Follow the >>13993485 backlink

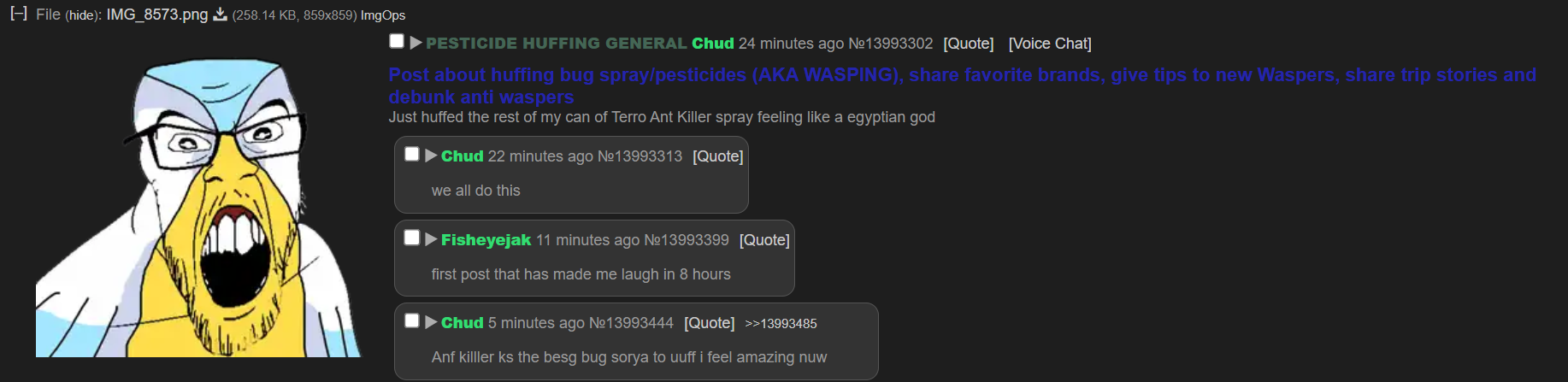[781, 324]
